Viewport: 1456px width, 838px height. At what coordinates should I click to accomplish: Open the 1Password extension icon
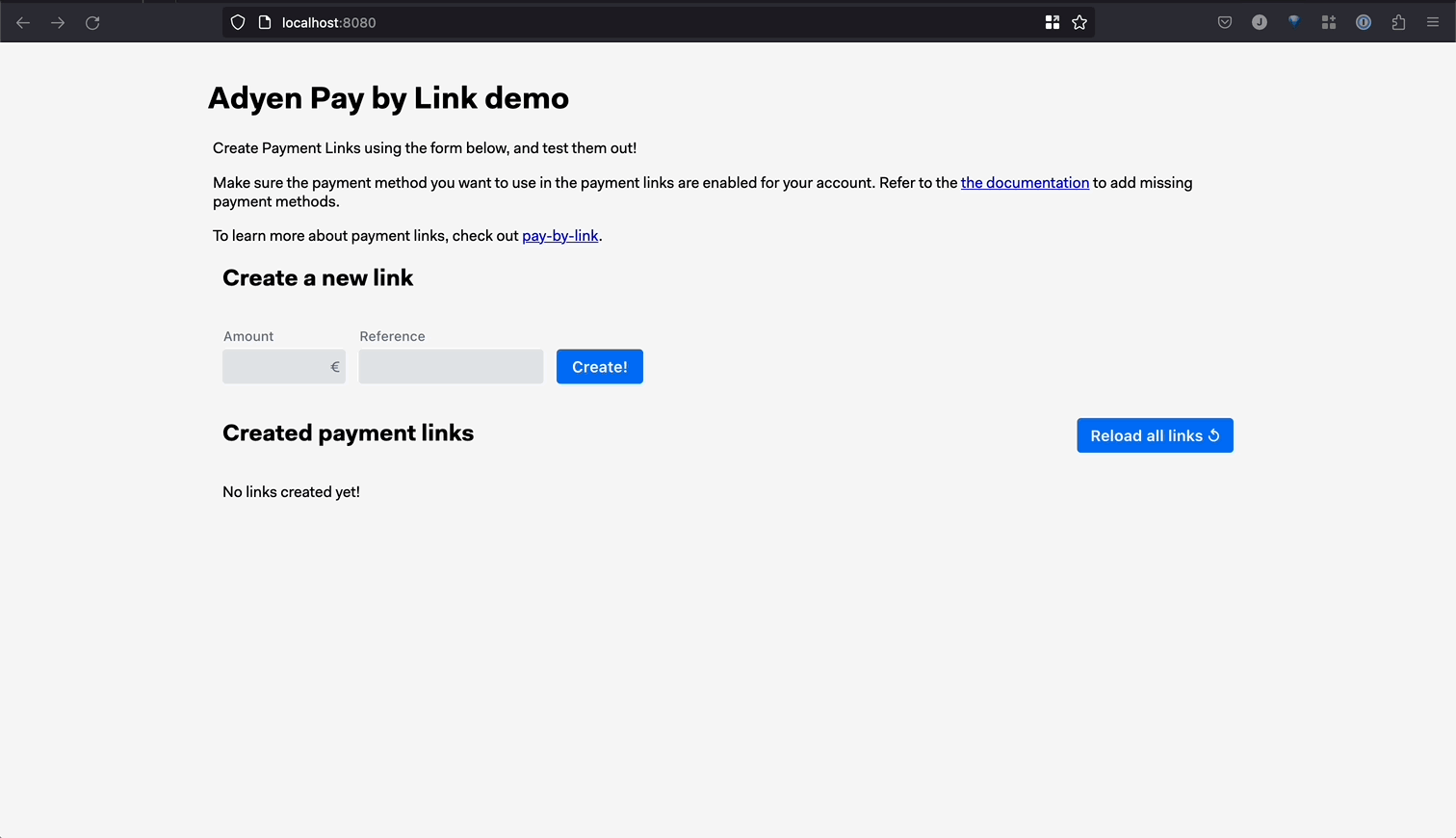pyautogui.click(x=1364, y=22)
